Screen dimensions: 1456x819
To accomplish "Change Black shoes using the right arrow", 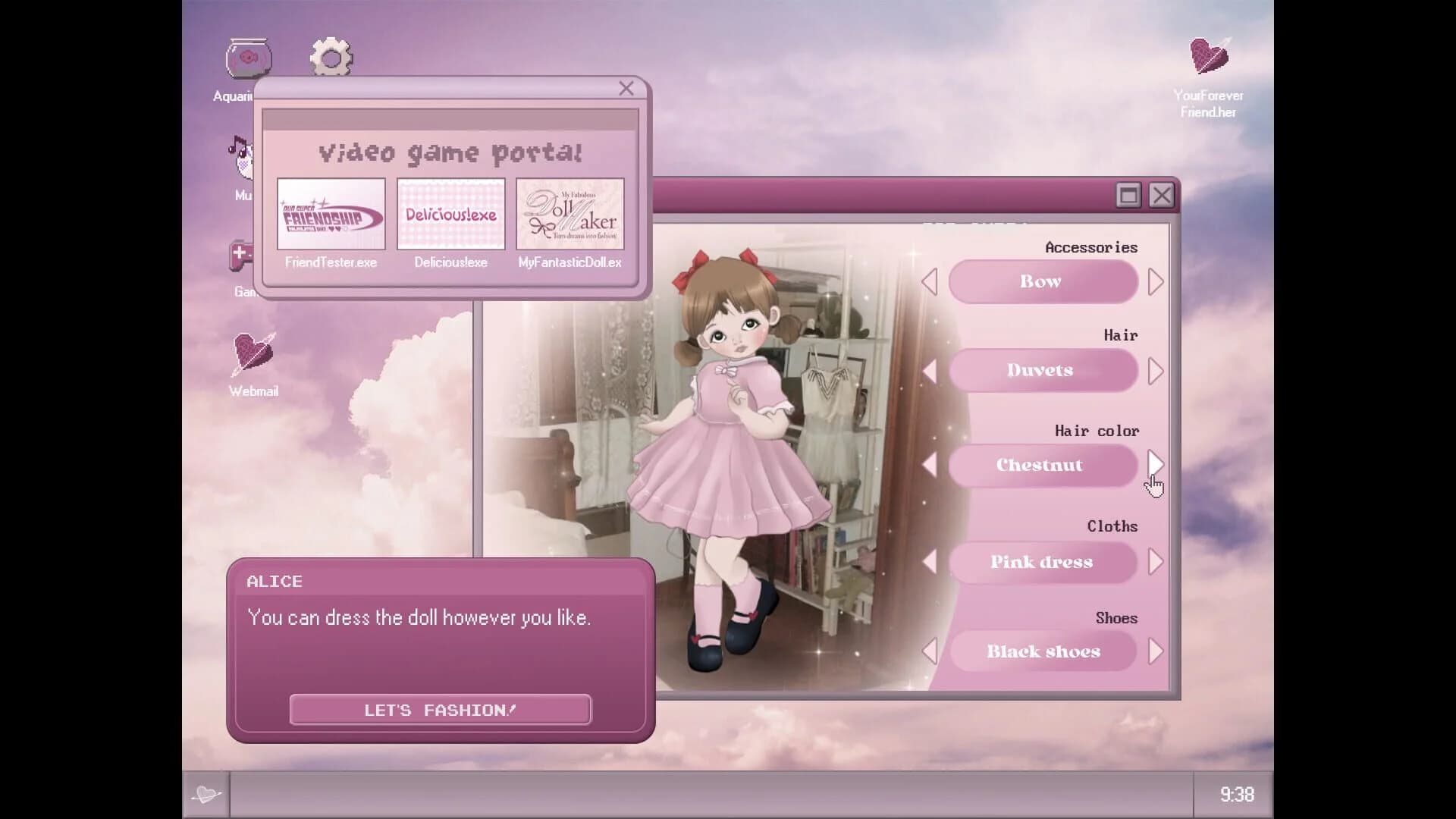I will [x=1156, y=651].
